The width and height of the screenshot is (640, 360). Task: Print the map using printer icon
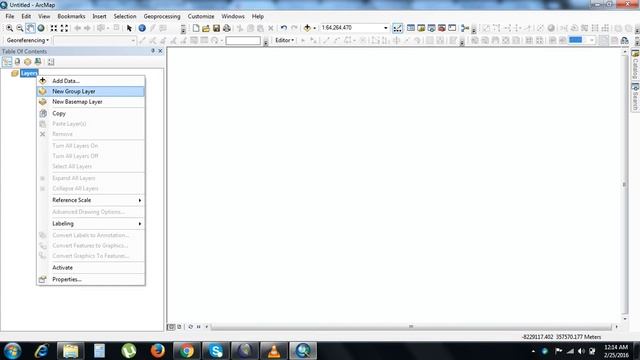[x=227, y=28]
